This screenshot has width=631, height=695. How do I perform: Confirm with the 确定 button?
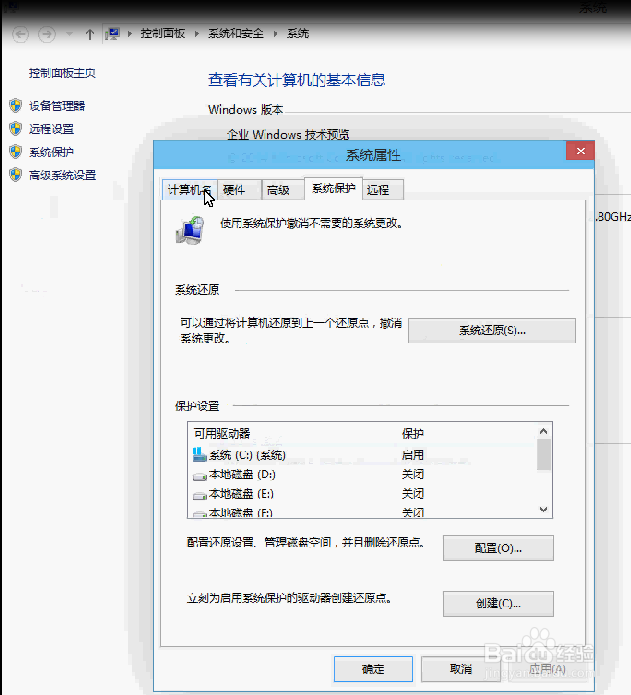[x=373, y=669]
